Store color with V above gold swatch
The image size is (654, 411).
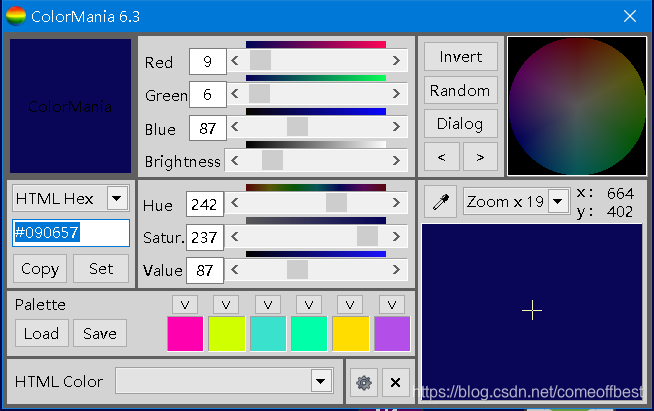[350, 305]
